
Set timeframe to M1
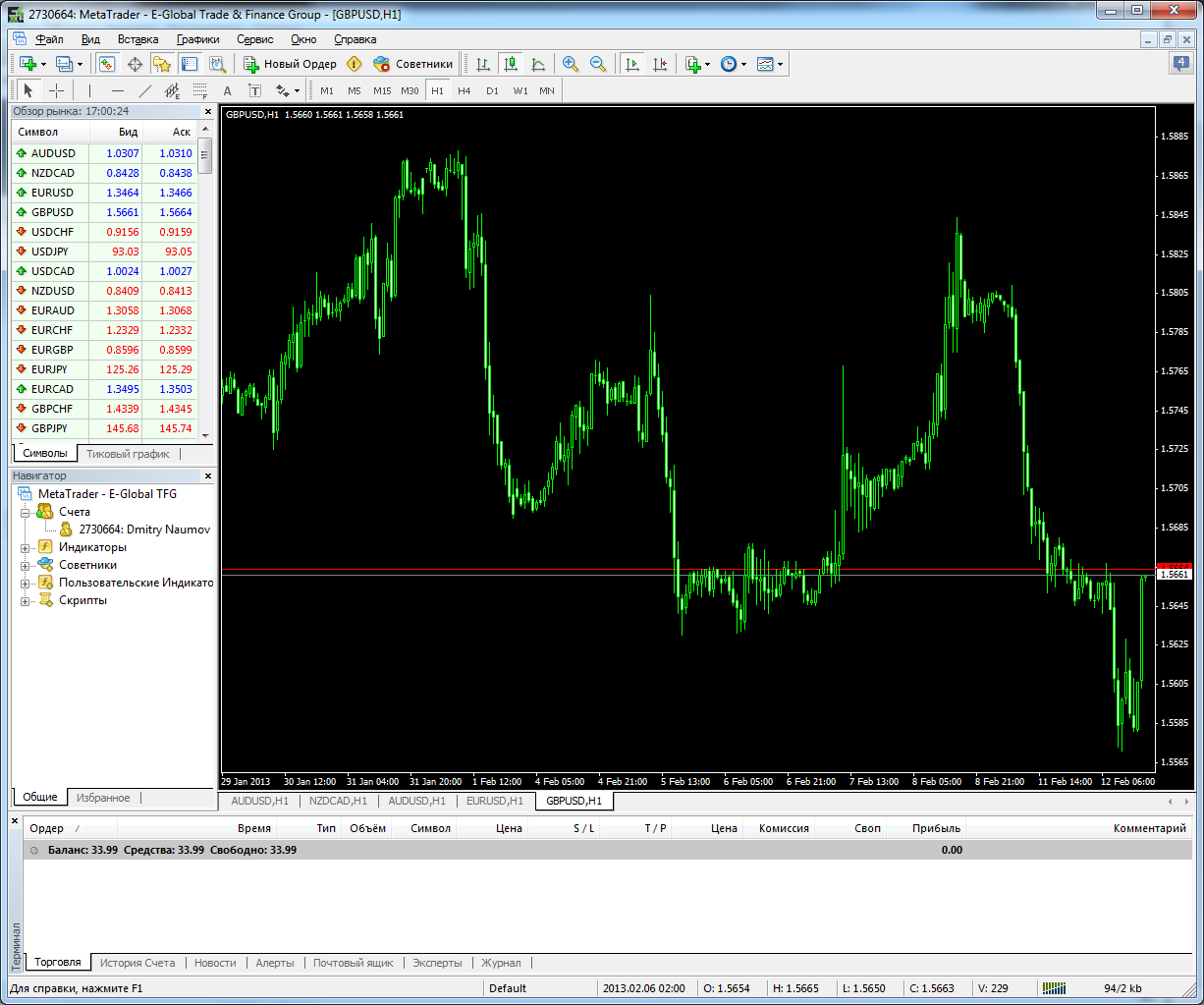click(x=327, y=90)
